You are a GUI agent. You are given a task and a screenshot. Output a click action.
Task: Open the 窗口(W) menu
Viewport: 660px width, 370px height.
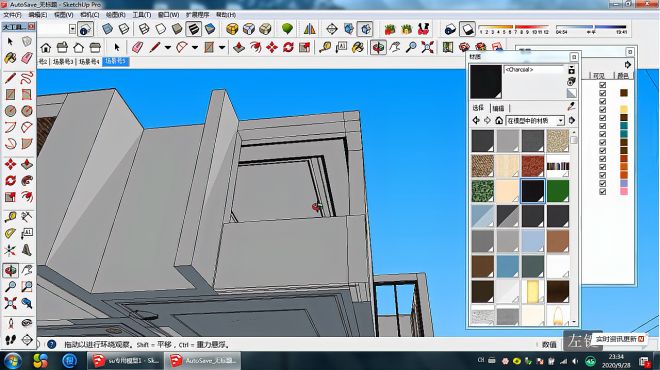(168, 15)
